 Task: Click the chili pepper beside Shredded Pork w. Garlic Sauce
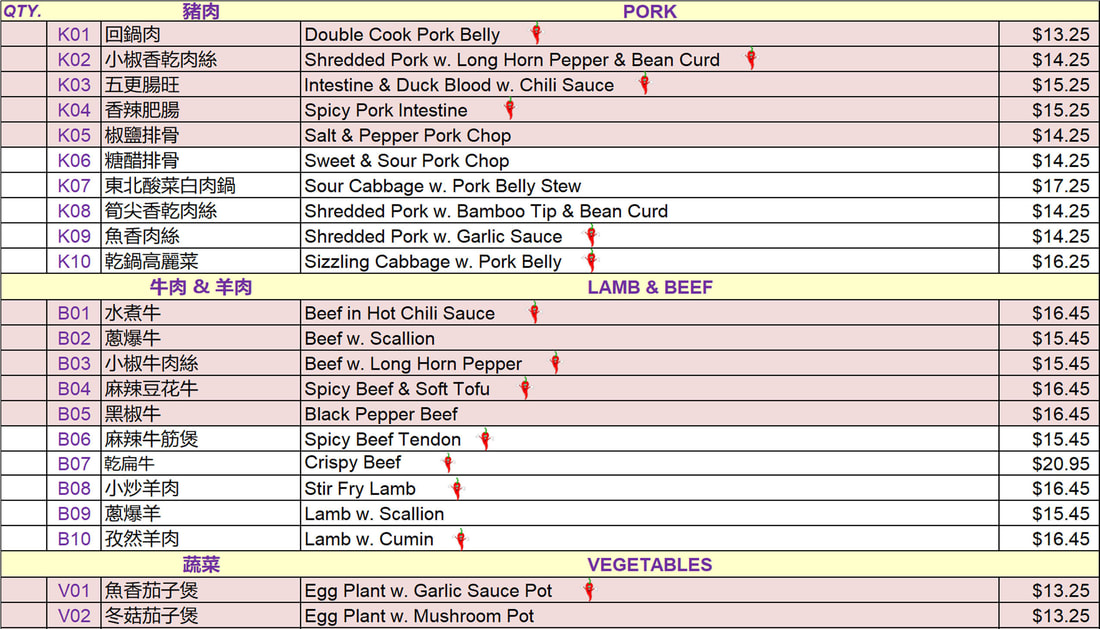click(x=591, y=236)
